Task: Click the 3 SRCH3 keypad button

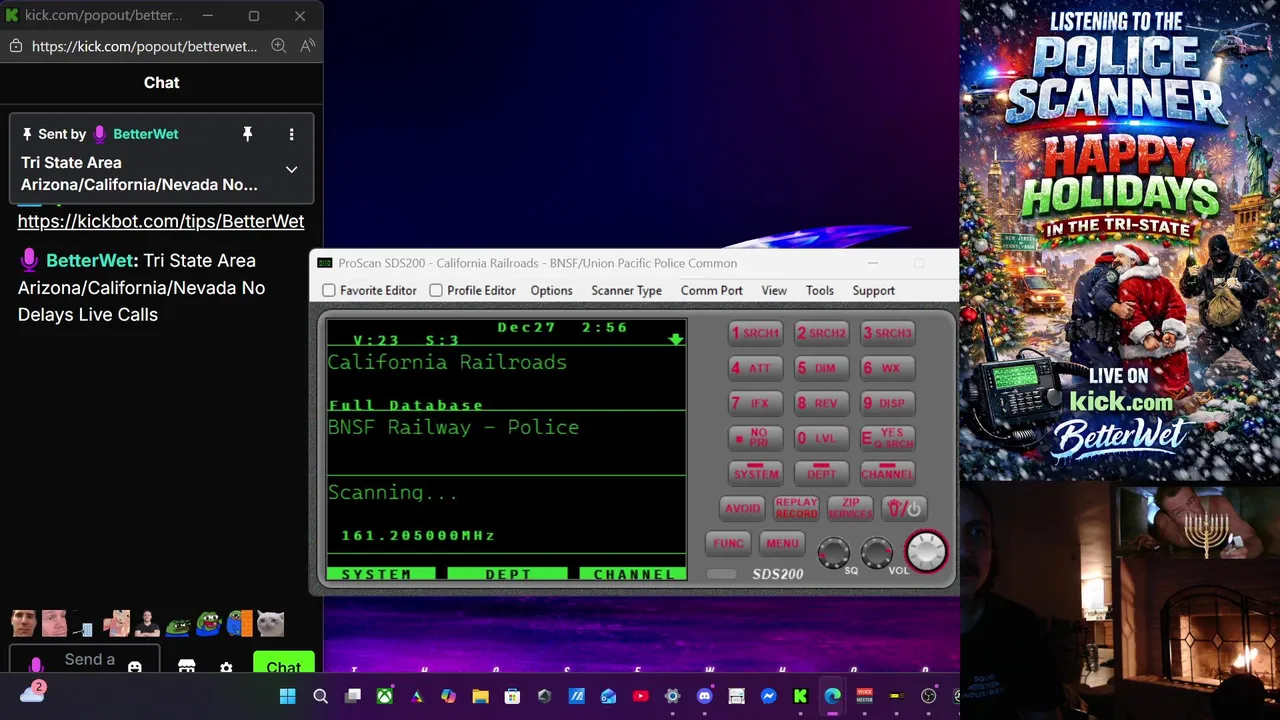Action: (x=887, y=333)
